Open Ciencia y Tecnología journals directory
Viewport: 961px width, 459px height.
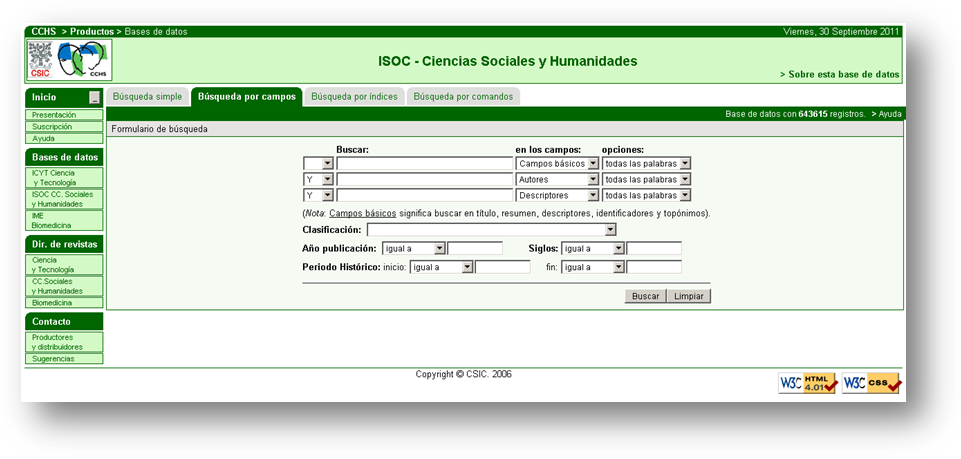click(x=64, y=265)
